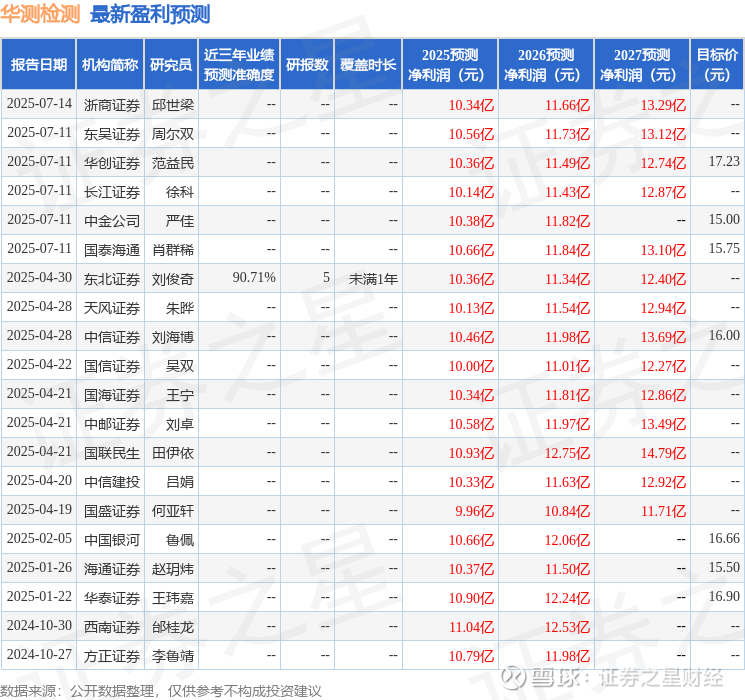Click the 东北证券 institution cell

[x=112, y=279]
